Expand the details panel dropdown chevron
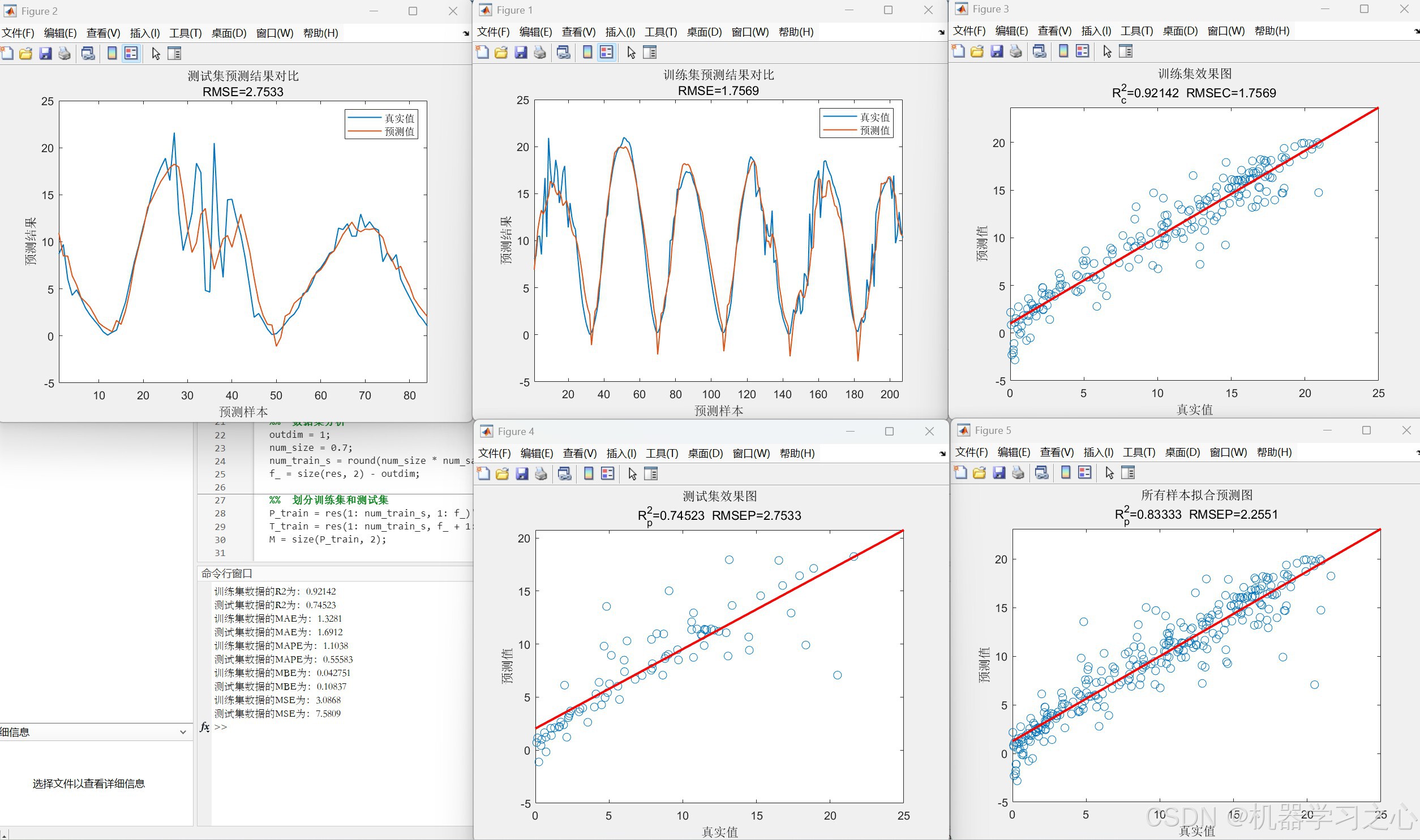The image size is (1420, 840). click(183, 732)
